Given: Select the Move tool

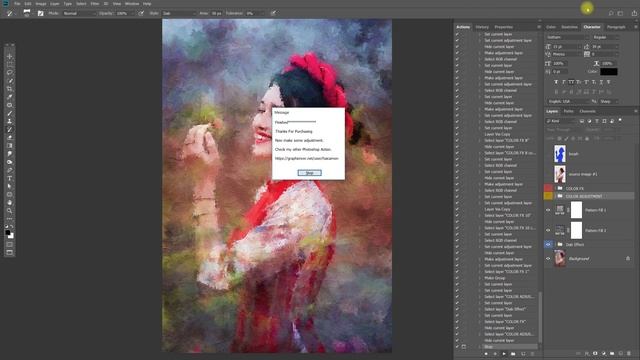Looking at the screenshot, I should (9, 56).
